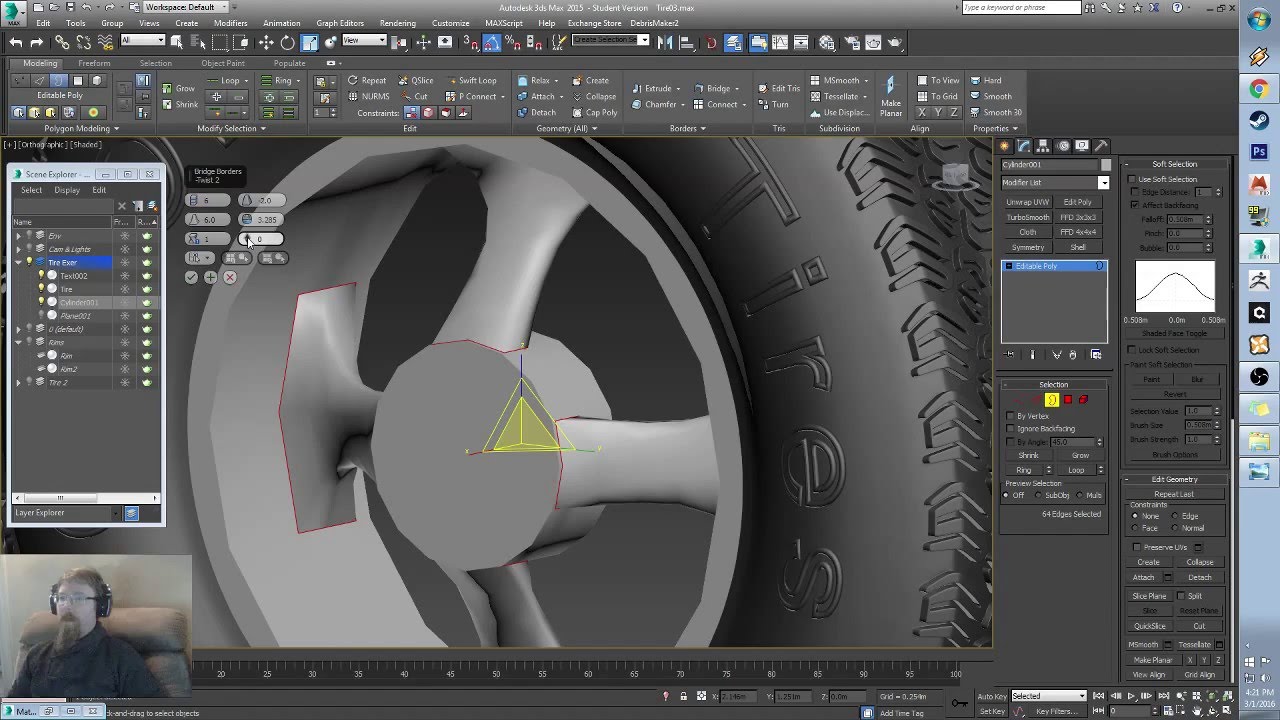Cancel Bridge Borders caddy with X
Viewport: 1280px width, 720px height.
(x=230, y=277)
